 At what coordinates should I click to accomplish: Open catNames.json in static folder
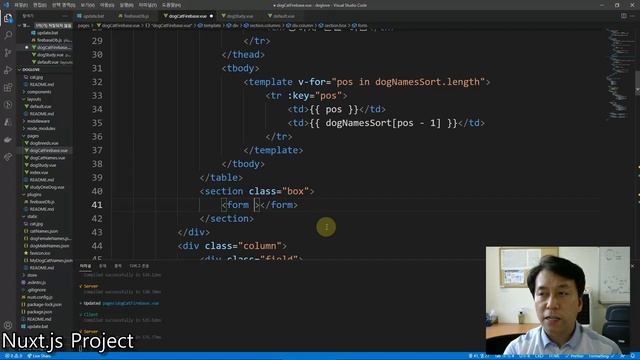click(44, 231)
